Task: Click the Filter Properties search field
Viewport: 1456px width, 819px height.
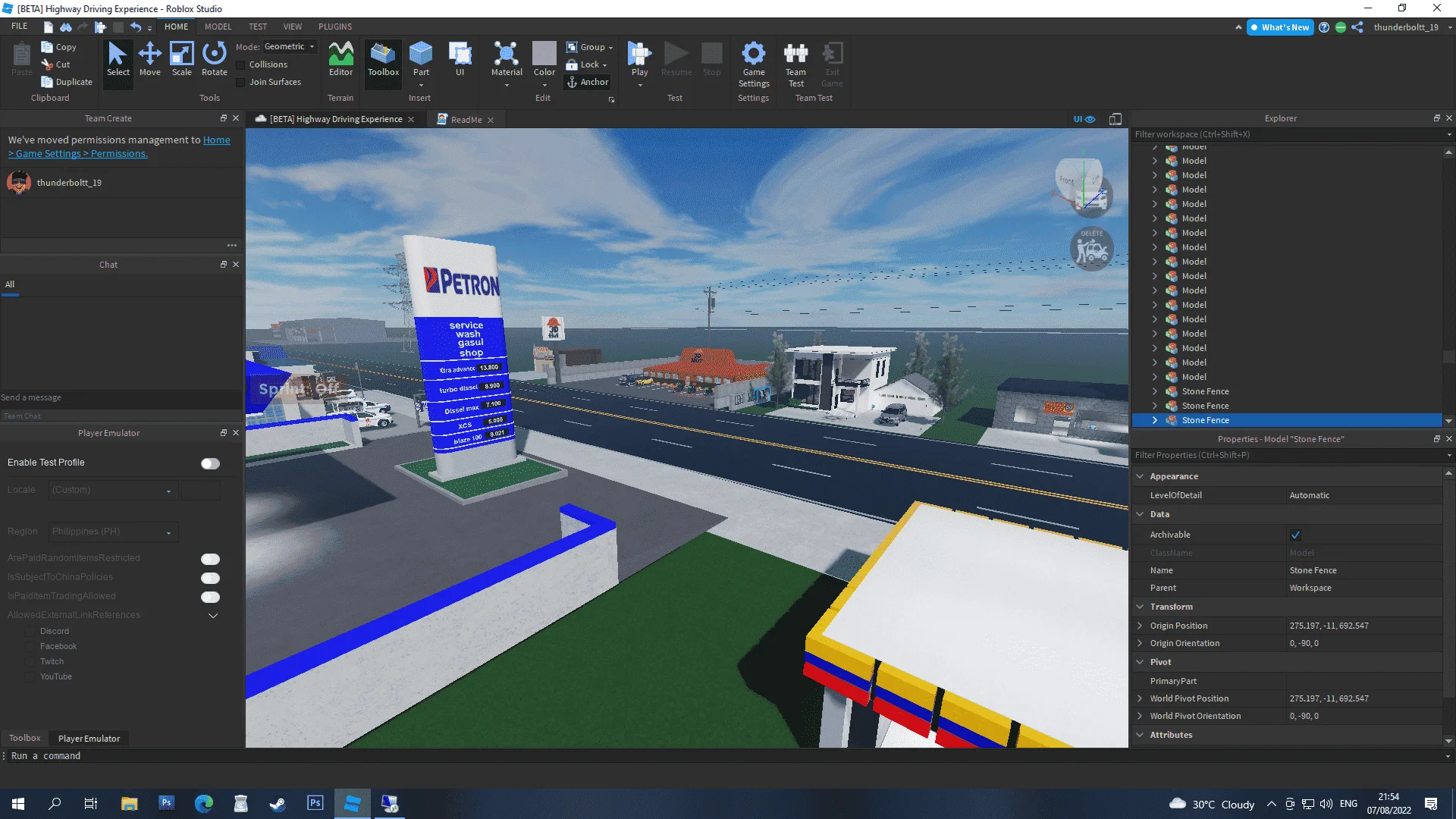Action: click(x=1289, y=455)
